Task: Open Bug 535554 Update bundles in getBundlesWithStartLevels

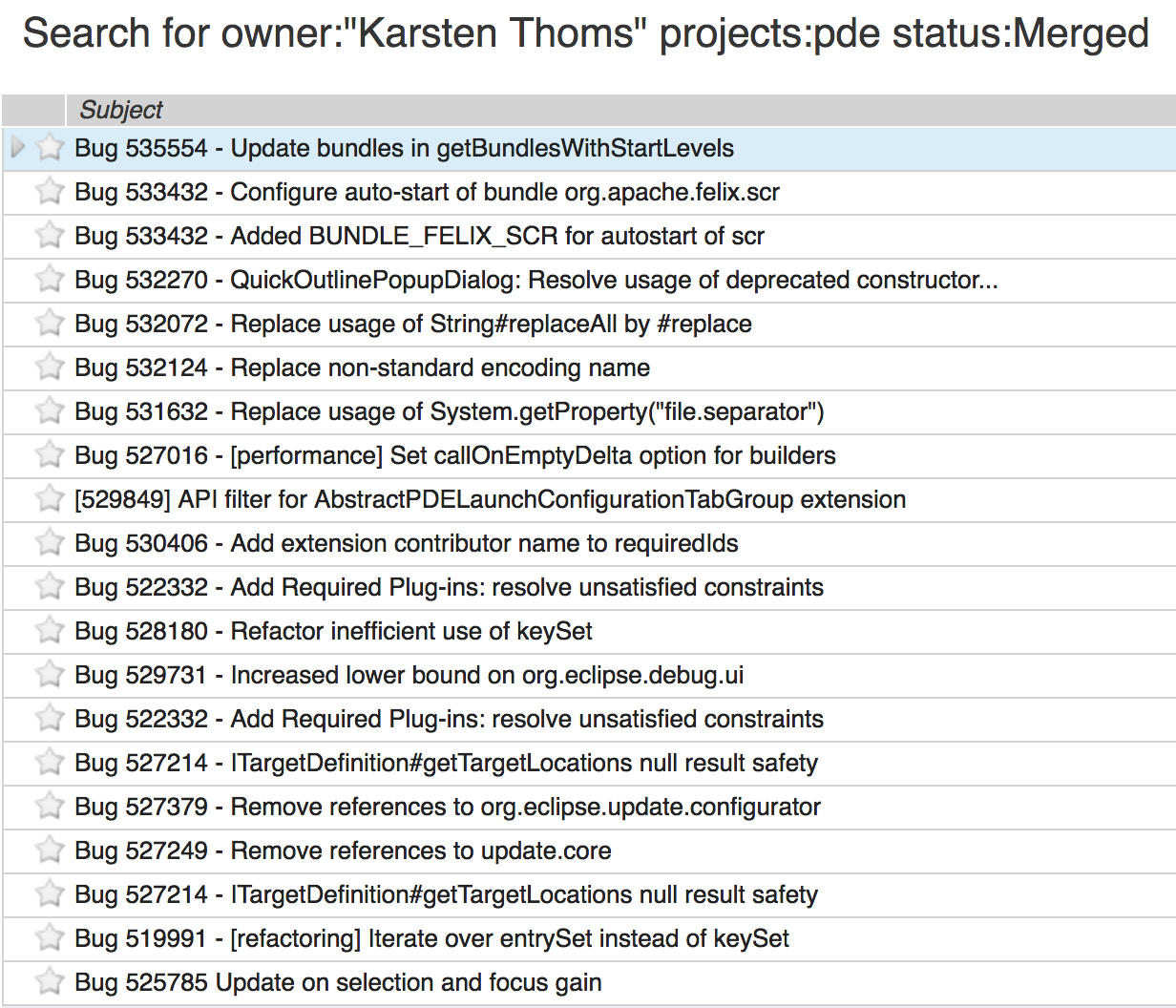Action: (404, 148)
